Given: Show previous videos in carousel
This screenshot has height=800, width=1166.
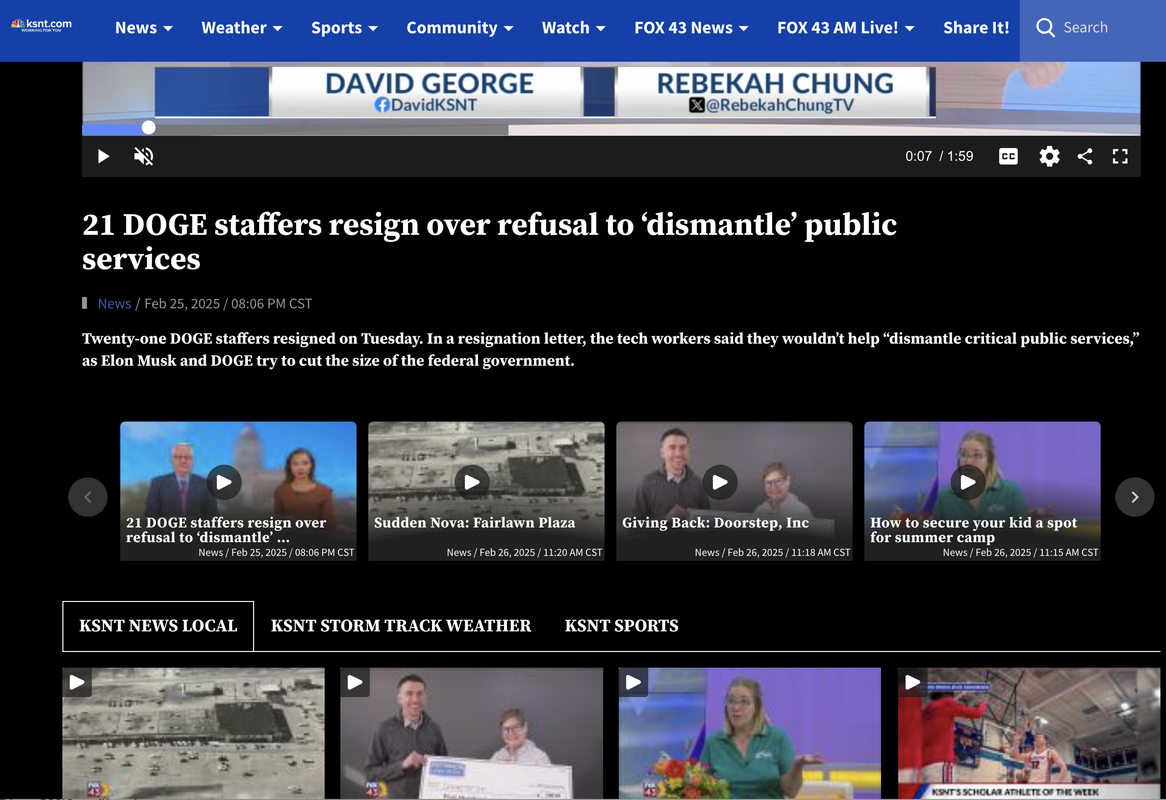Looking at the screenshot, I should pos(88,497).
